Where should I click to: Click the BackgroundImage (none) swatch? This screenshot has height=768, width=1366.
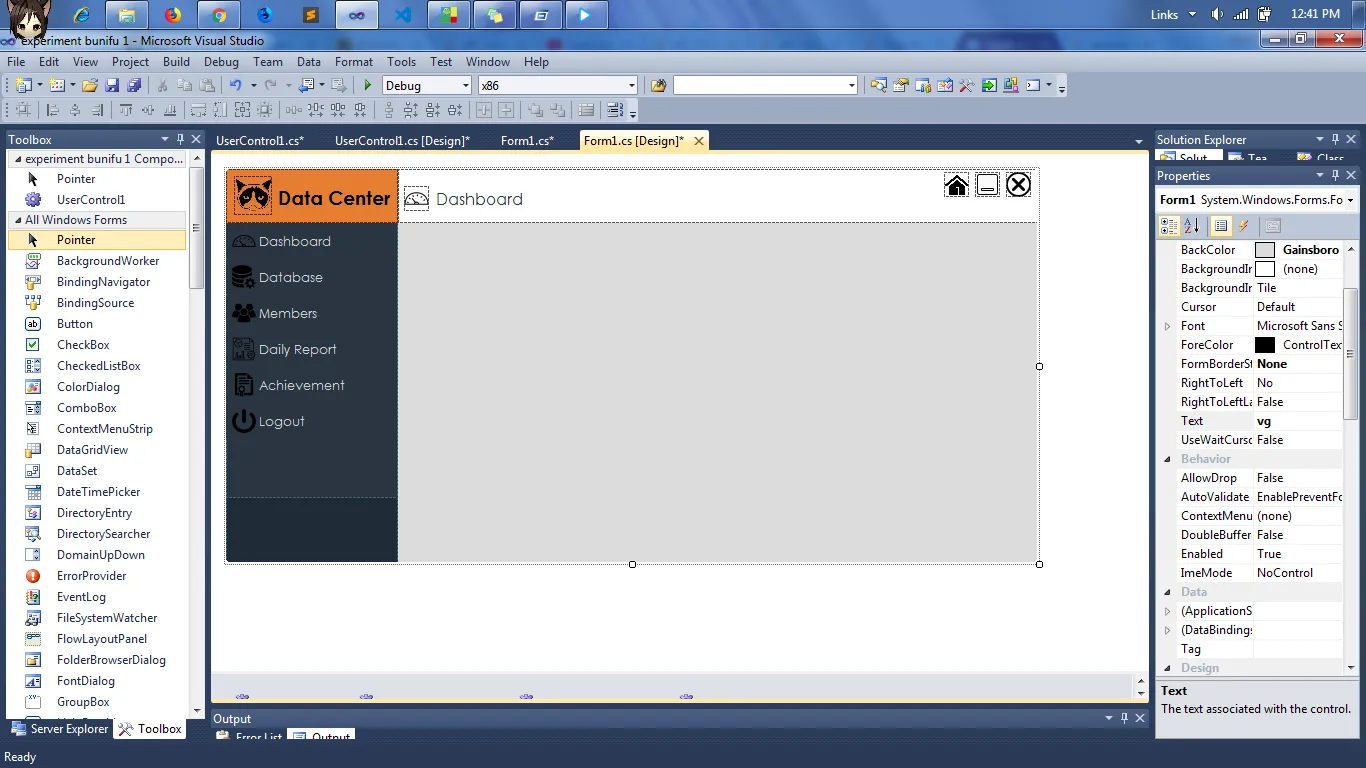(x=1265, y=269)
